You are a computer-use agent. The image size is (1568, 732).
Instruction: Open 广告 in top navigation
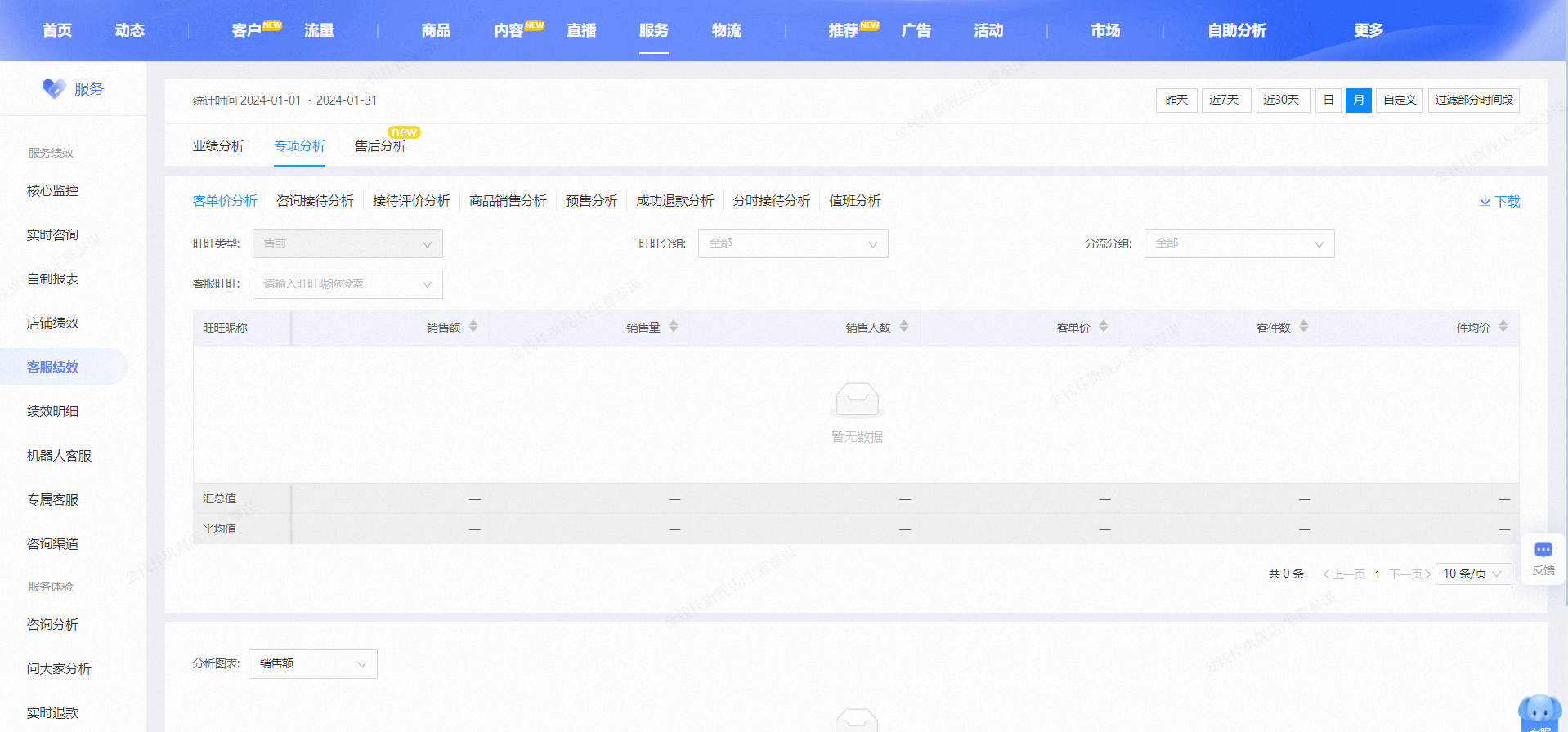(916, 30)
